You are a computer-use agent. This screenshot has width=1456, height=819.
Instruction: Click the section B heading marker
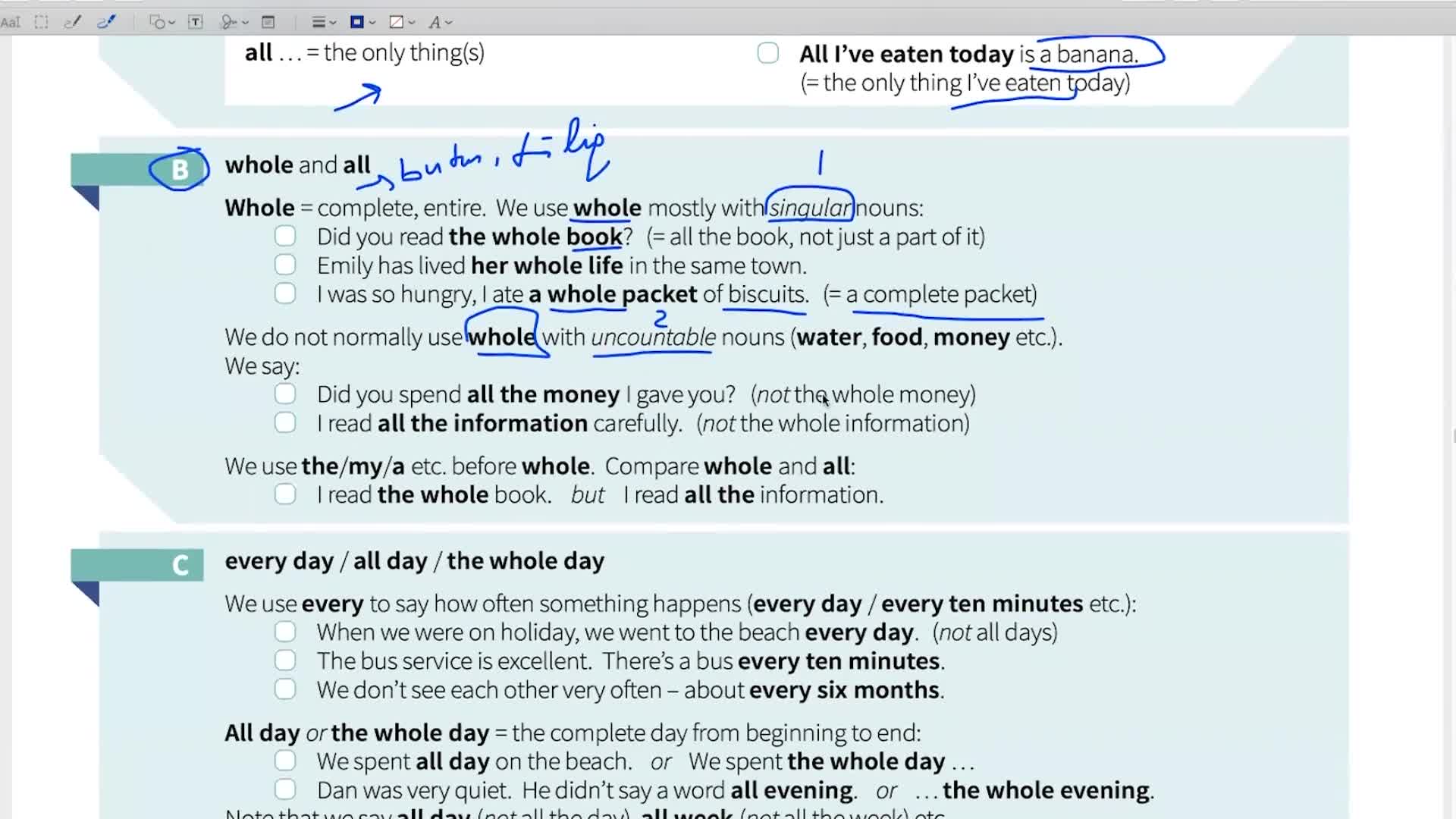click(x=180, y=168)
